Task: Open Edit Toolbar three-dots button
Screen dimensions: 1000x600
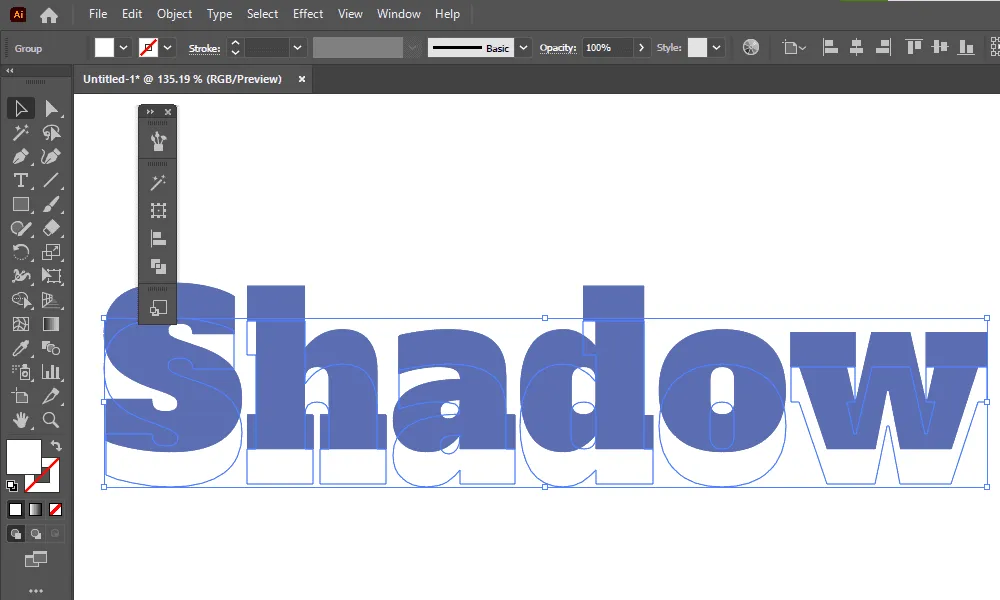Action: tap(36, 591)
